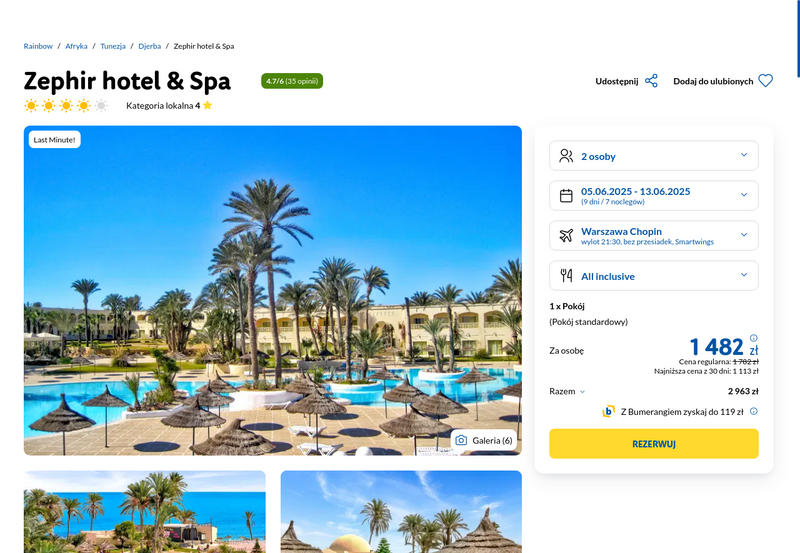This screenshot has height=553, width=800.
Task: Open the 2 osoby guests dropdown
Action: 654,156
